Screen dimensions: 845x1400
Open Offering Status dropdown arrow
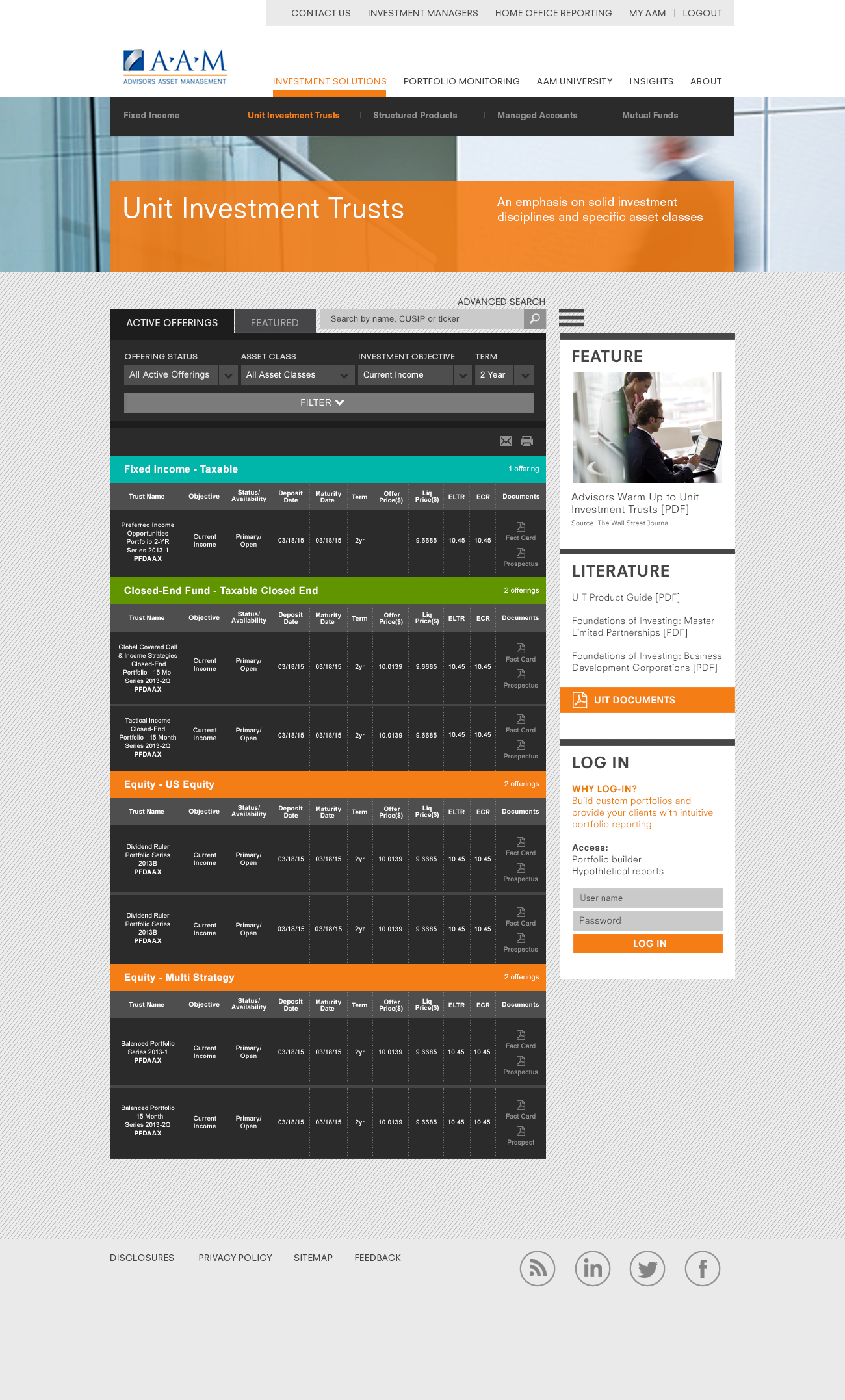coord(228,374)
